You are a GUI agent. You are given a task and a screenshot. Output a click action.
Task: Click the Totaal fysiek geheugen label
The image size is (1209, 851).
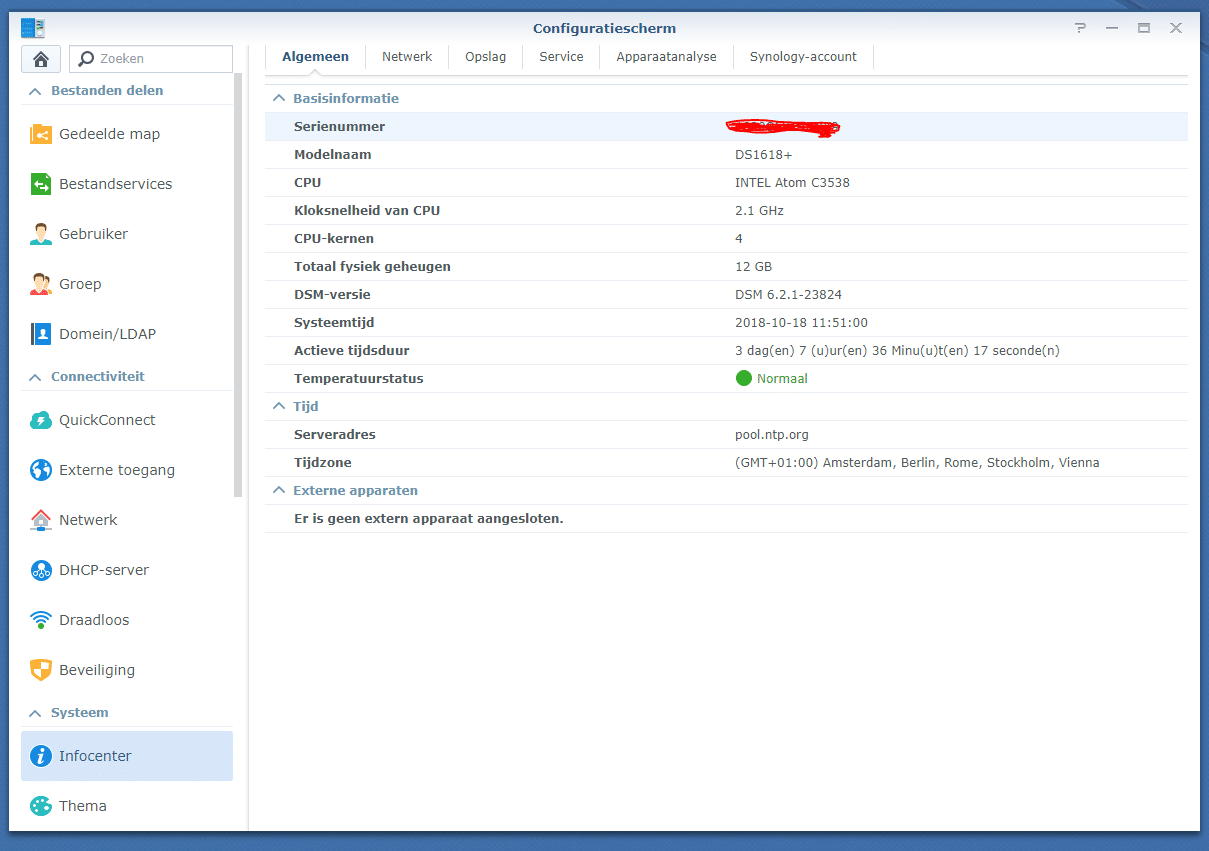372,267
